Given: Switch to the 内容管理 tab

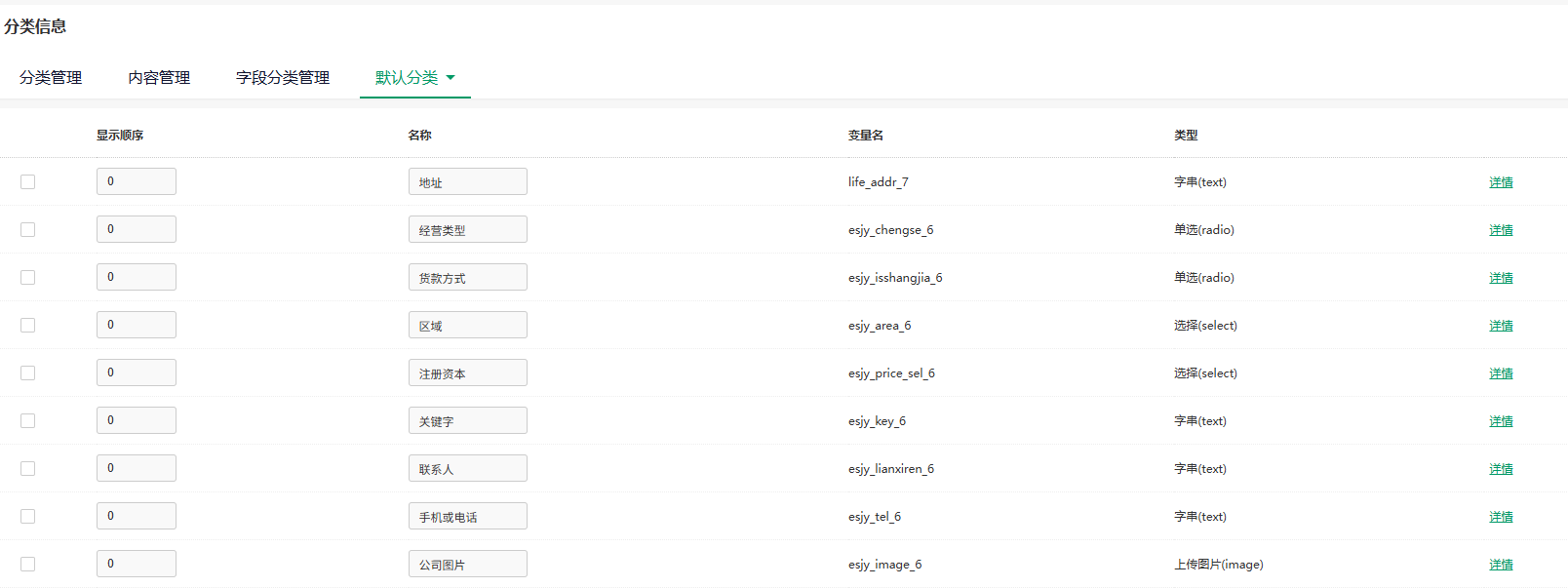Looking at the screenshot, I should click(159, 78).
